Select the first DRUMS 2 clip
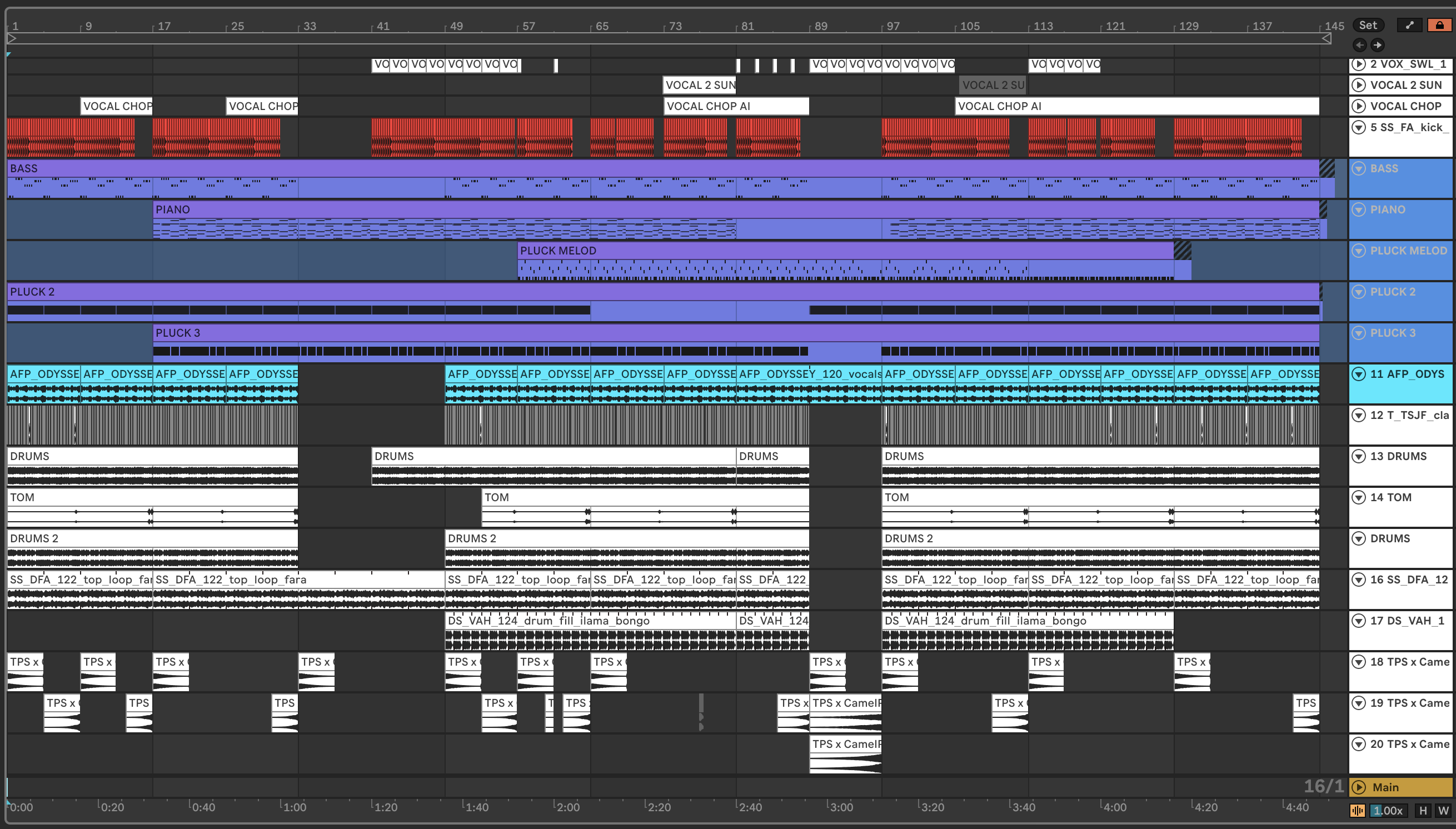The height and width of the screenshot is (829, 1456). coord(153,548)
